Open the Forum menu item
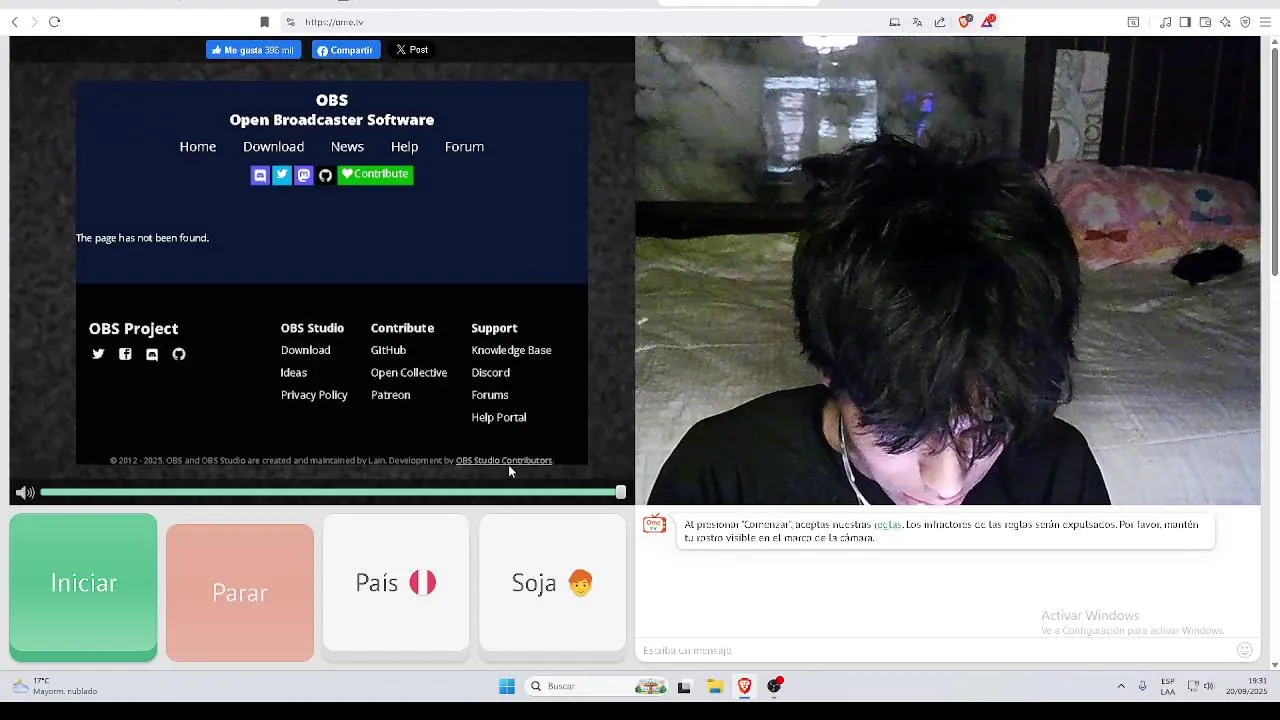The width and height of the screenshot is (1280, 720). pyautogui.click(x=464, y=146)
